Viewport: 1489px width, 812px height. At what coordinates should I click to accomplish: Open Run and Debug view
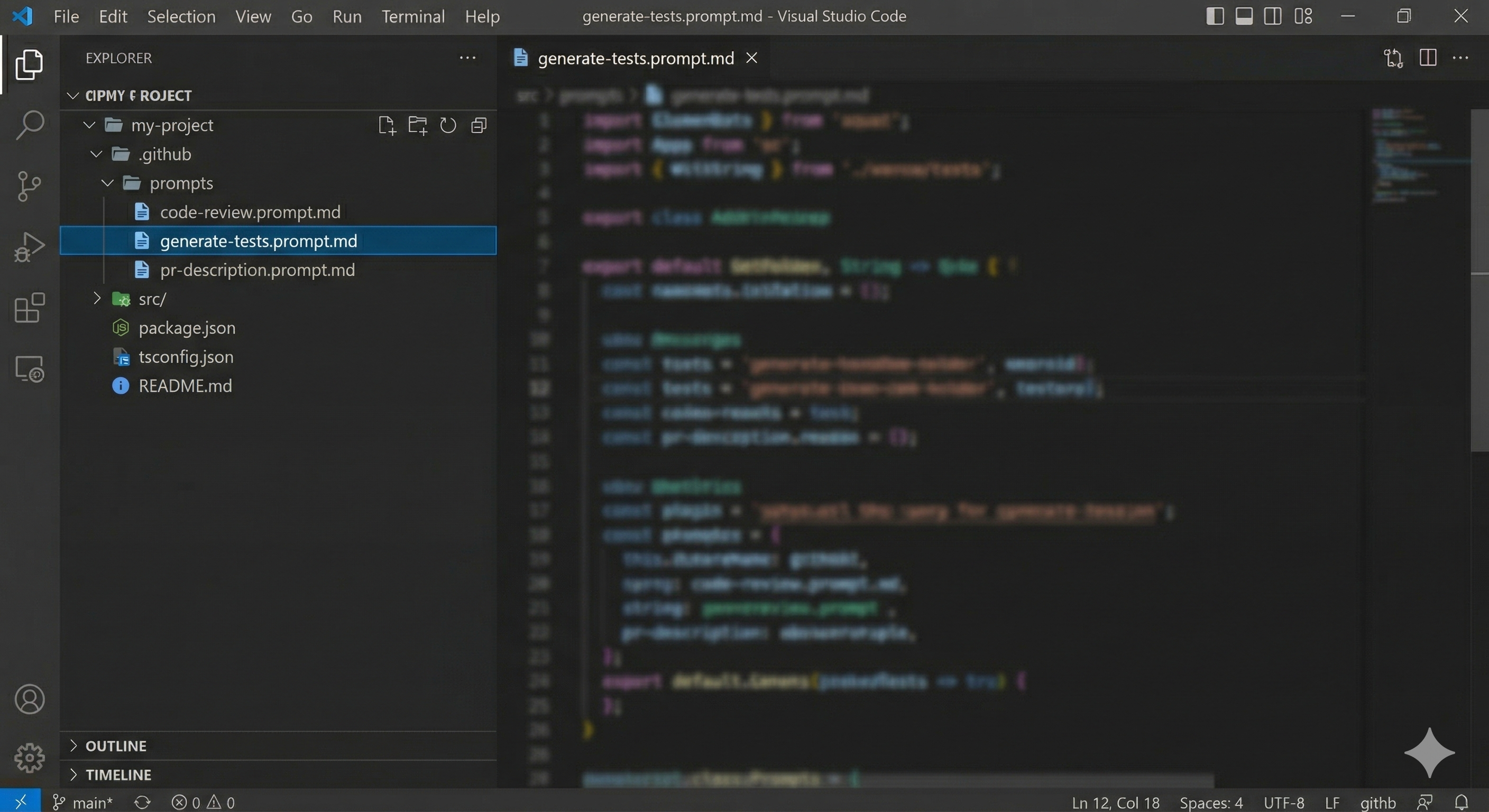(x=29, y=247)
